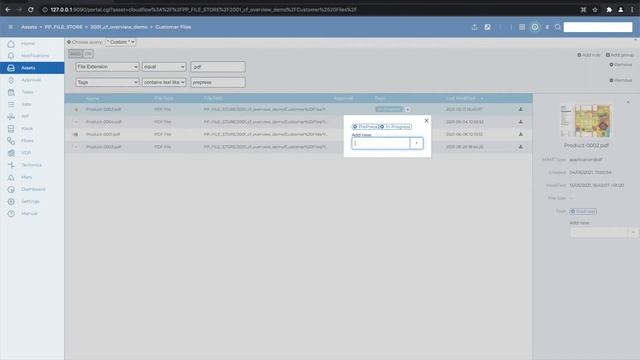Open Approval in the sidebar
Image resolution: width=640 pixels, height=360 pixels.
pos(31,80)
